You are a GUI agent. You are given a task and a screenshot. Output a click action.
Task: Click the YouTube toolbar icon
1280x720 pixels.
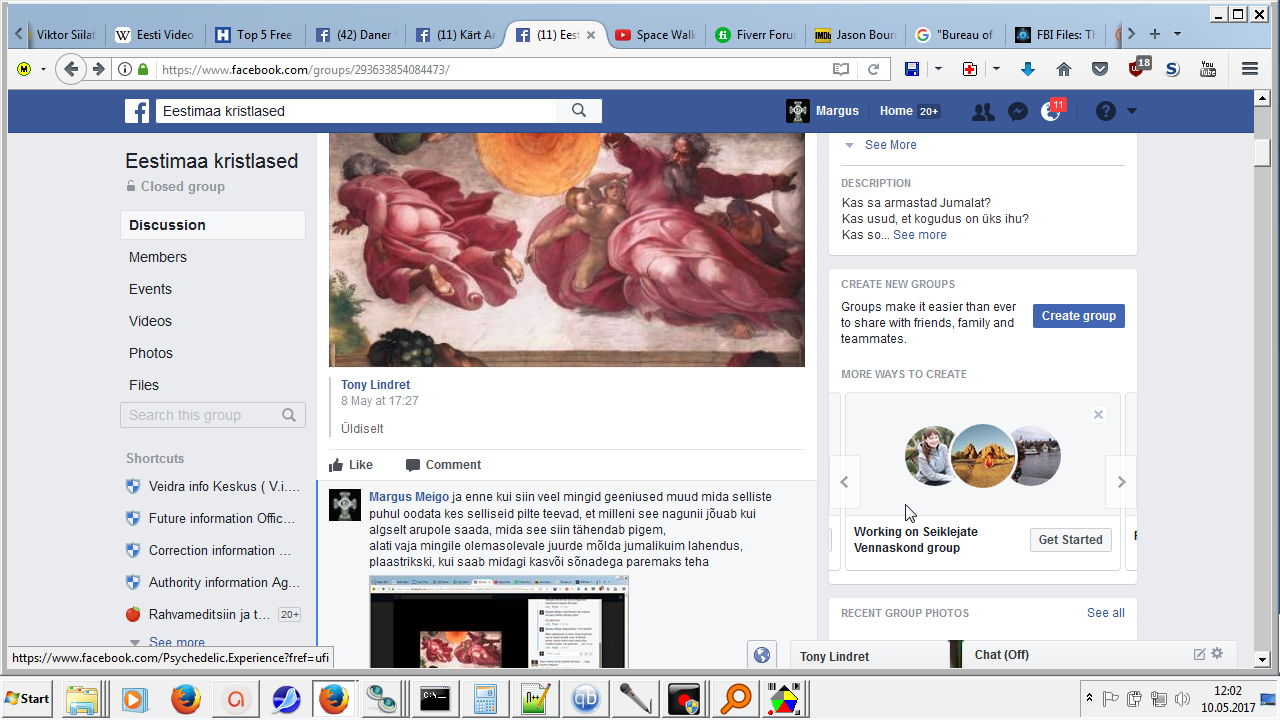[1208, 69]
